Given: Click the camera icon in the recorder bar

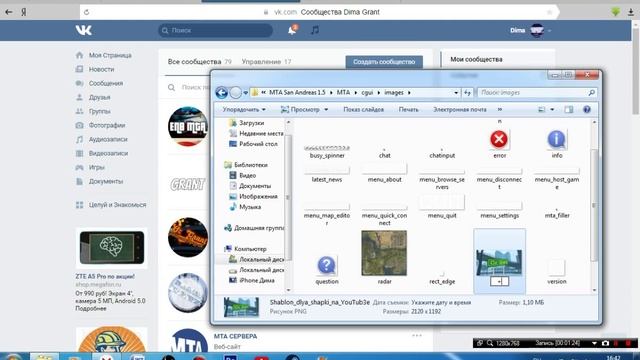Looking at the screenshot, I should click(605, 343).
